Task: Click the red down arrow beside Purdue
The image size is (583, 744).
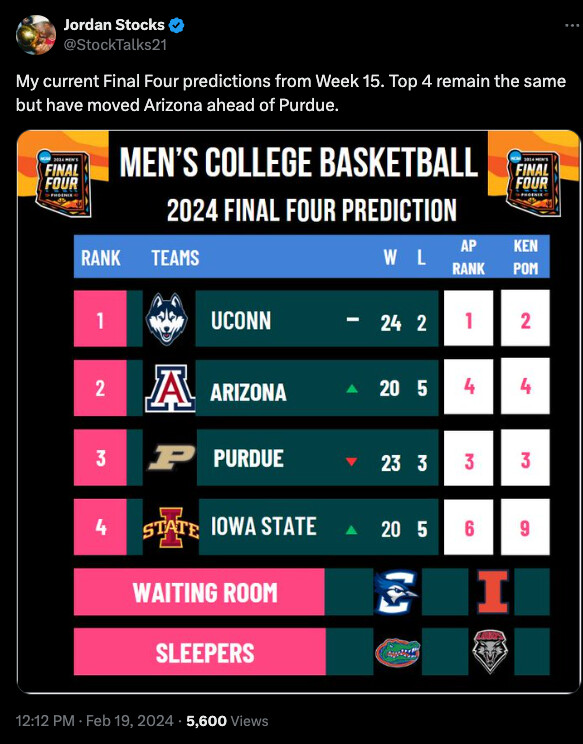Action: pos(352,461)
